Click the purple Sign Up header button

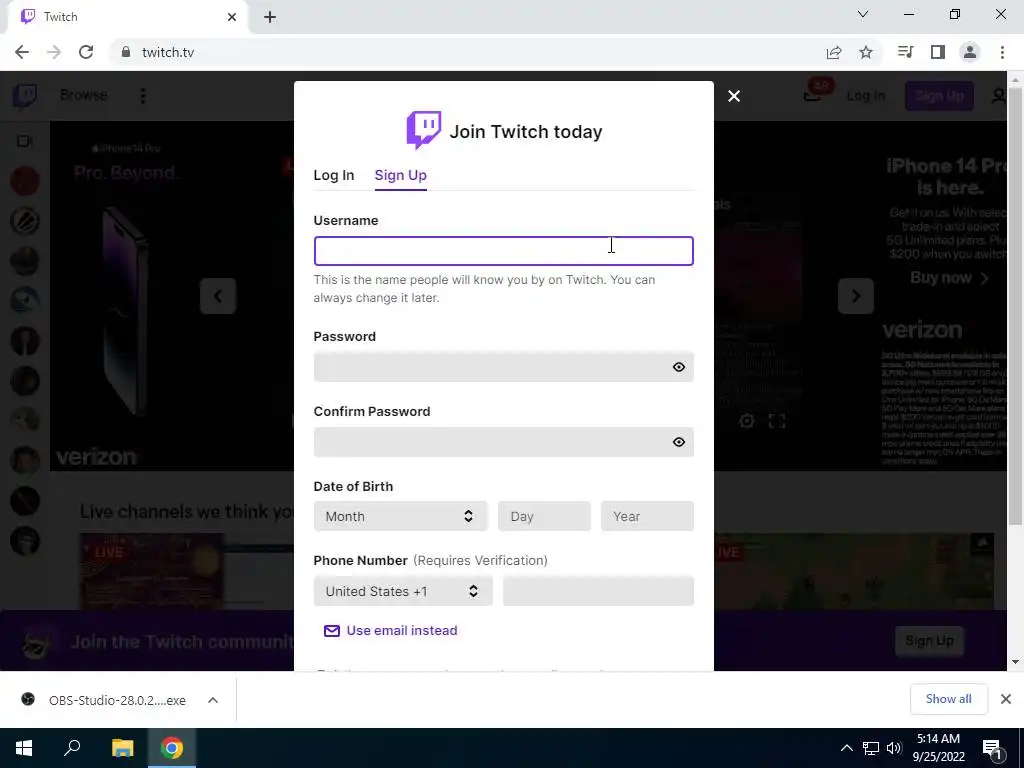point(939,96)
